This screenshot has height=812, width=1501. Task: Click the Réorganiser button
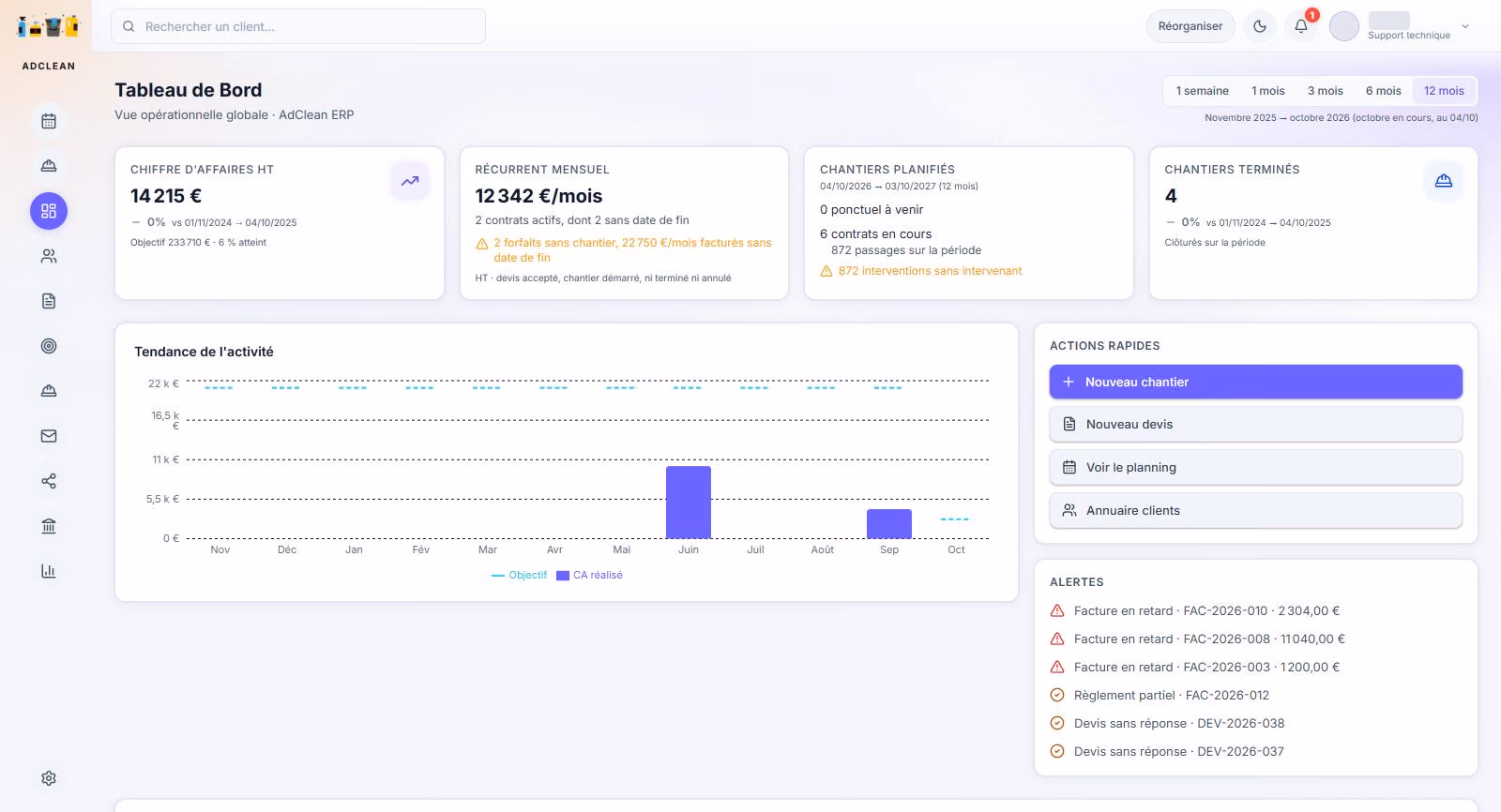[x=1190, y=26]
